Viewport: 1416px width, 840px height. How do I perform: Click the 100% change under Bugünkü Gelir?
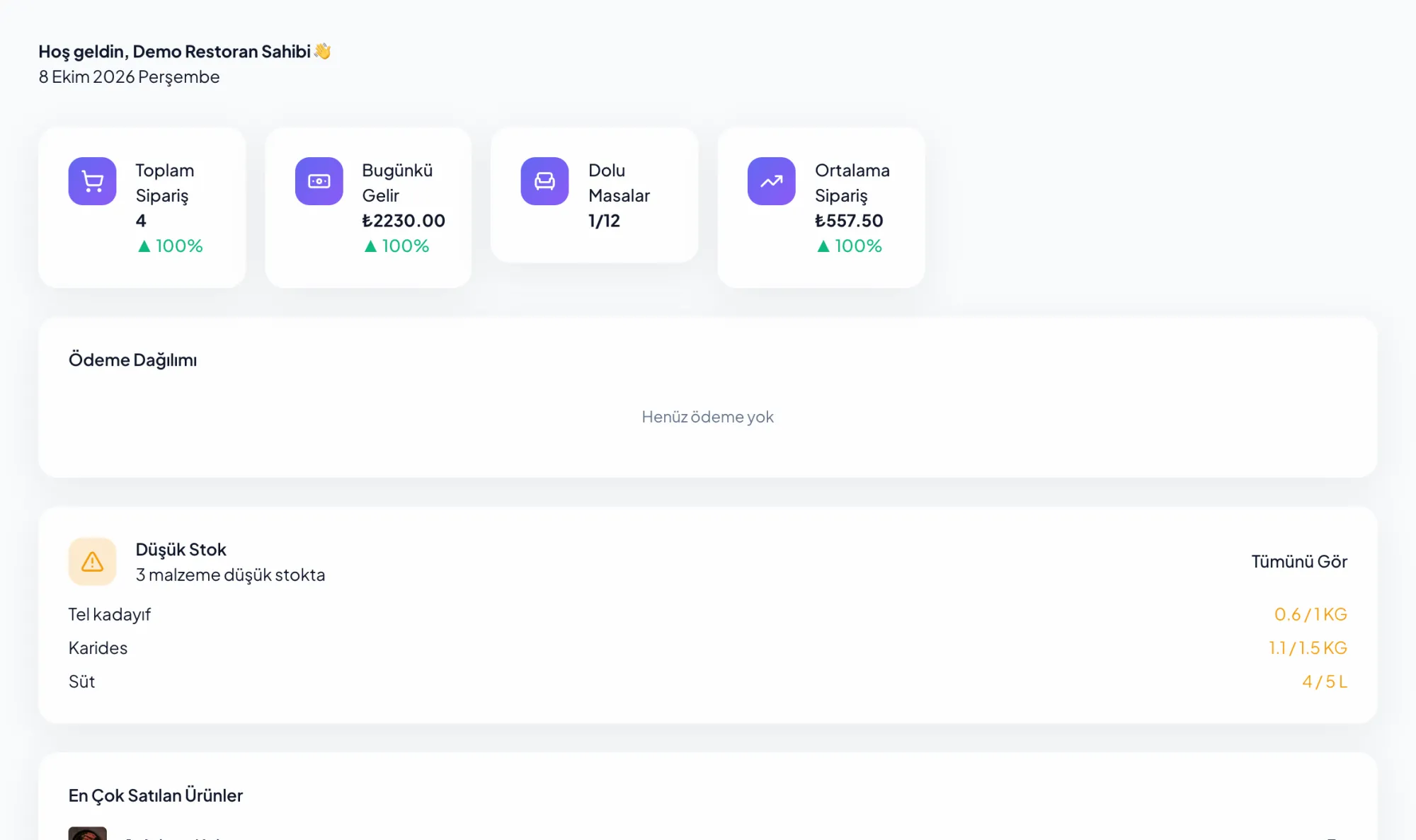pos(396,246)
